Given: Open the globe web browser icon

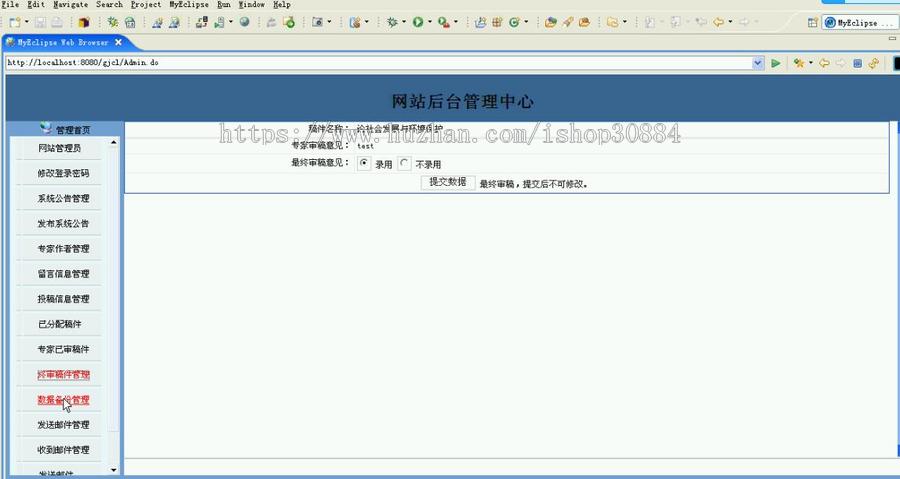Looking at the screenshot, I should (245, 22).
